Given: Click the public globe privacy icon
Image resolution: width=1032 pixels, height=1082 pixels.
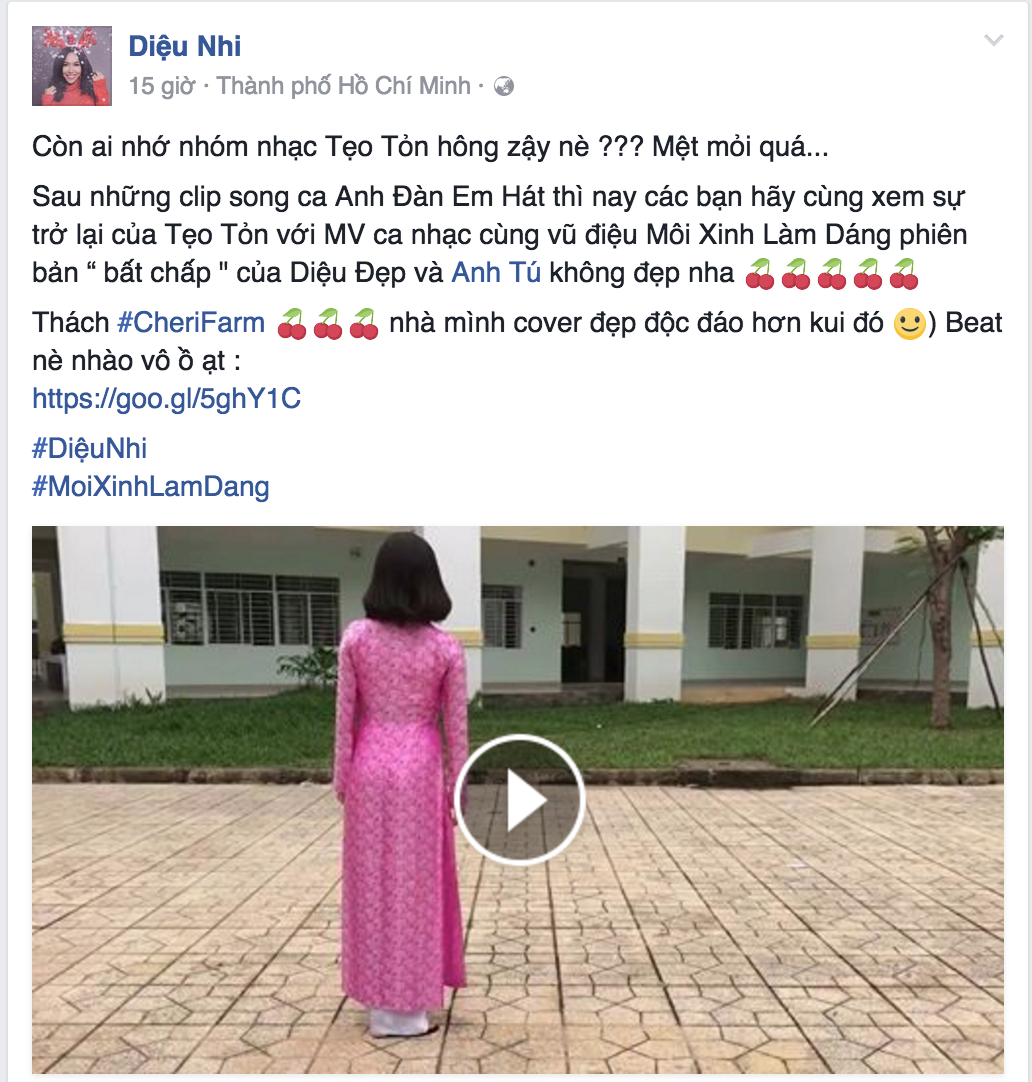Looking at the screenshot, I should [x=504, y=86].
